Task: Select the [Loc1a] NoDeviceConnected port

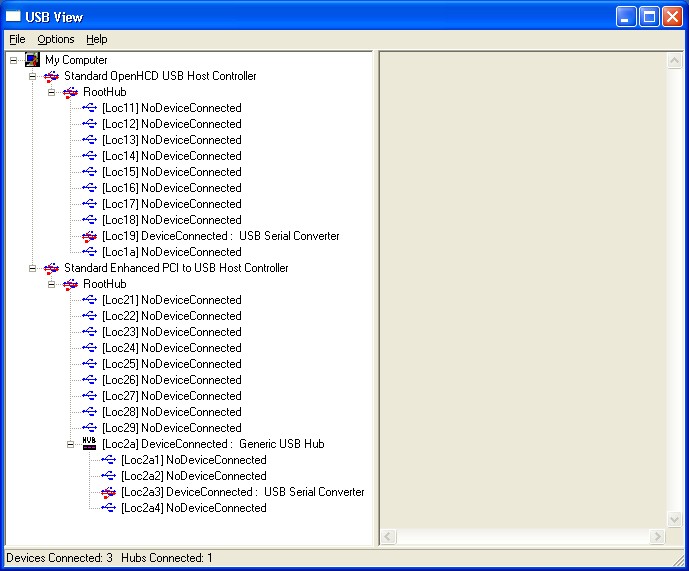Action: point(171,252)
